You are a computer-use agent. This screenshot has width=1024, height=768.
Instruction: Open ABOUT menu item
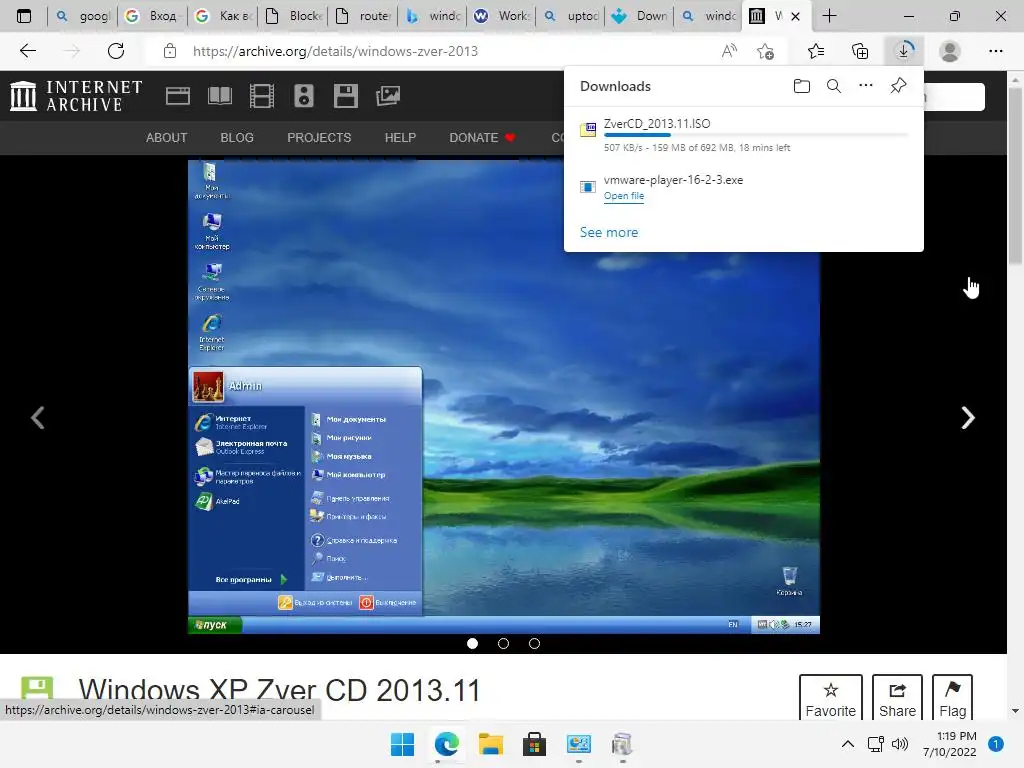(x=167, y=138)
